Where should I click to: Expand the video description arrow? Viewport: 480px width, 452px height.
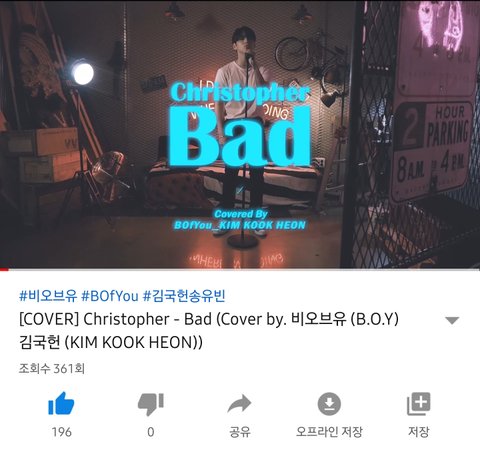pyautogui.click(x=452, y=320)
